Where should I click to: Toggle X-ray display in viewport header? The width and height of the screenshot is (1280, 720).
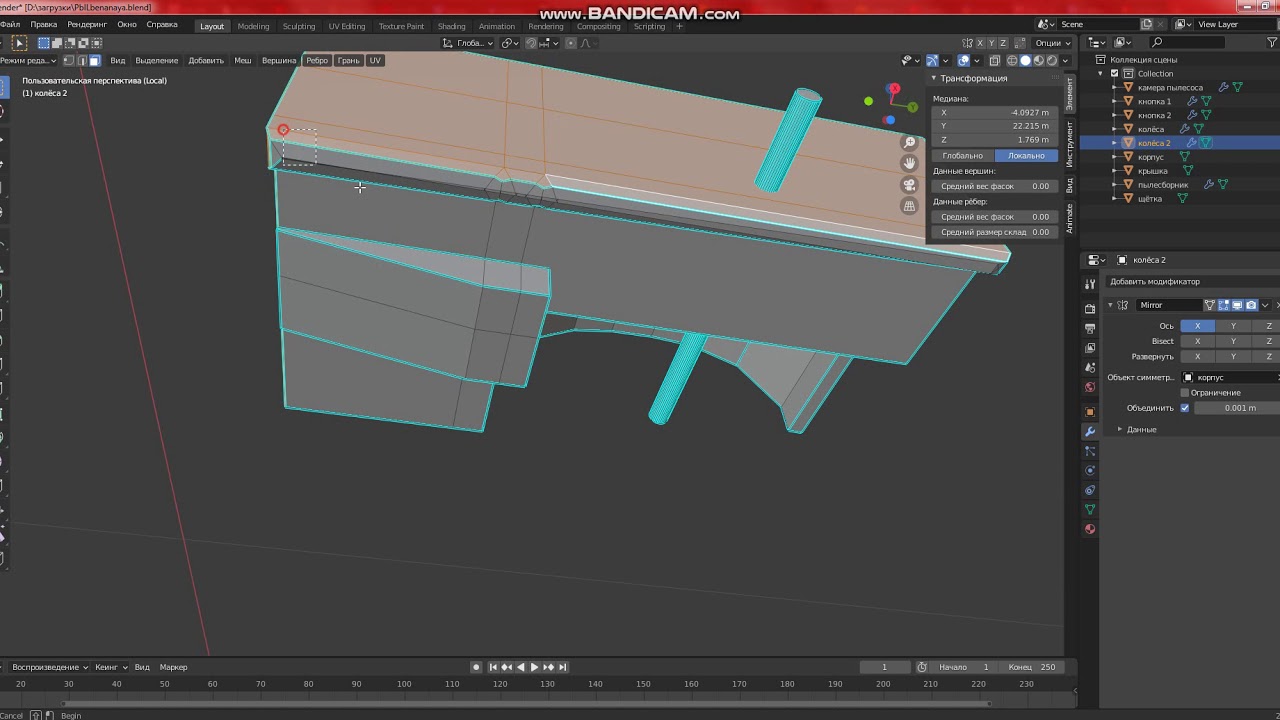pos(994,60)
